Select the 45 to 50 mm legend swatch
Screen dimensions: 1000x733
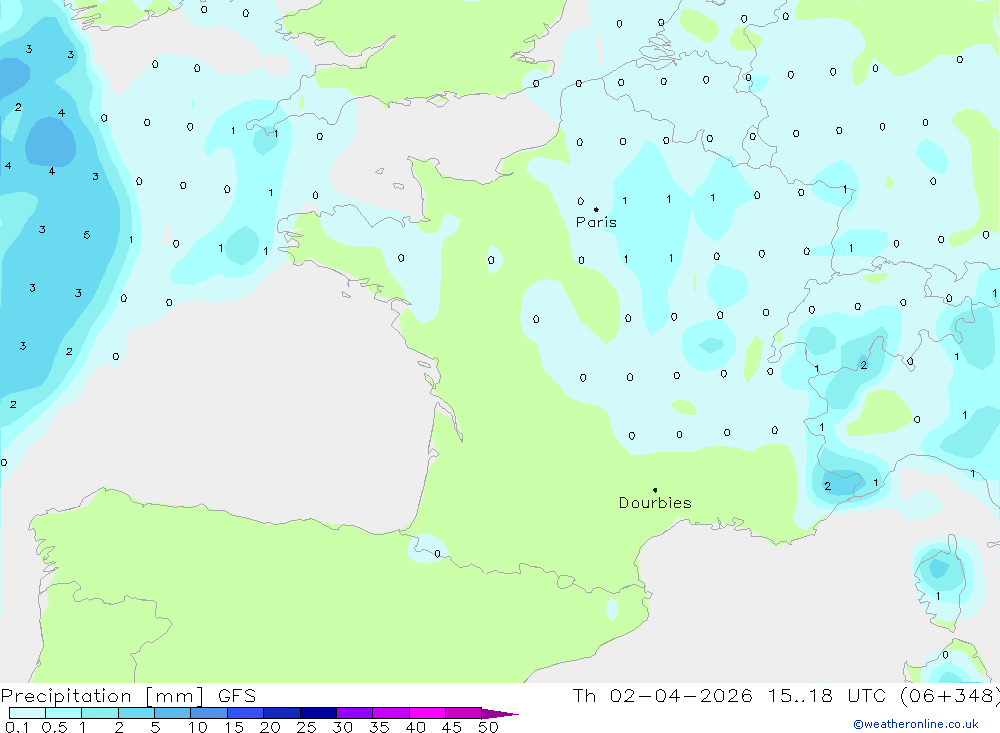coord(464,713)
